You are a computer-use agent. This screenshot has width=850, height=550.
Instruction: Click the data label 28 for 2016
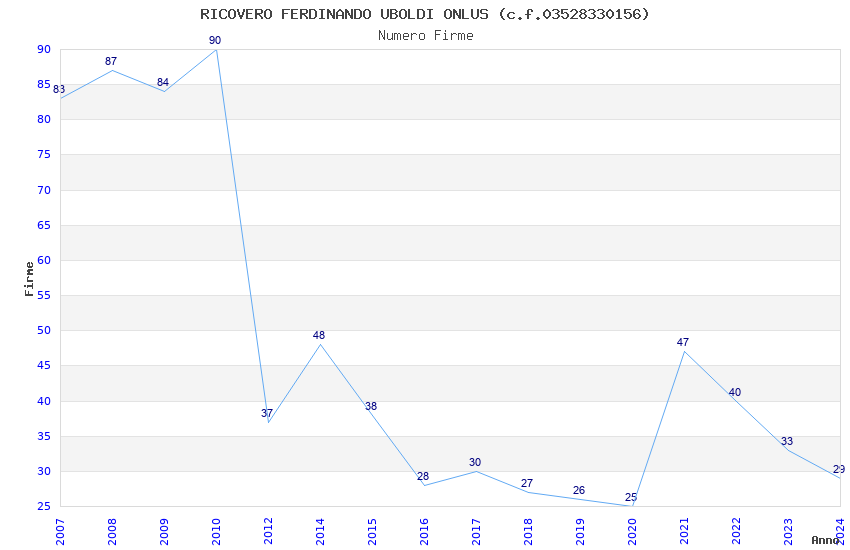pyautogui.click(x=423, y=476)
